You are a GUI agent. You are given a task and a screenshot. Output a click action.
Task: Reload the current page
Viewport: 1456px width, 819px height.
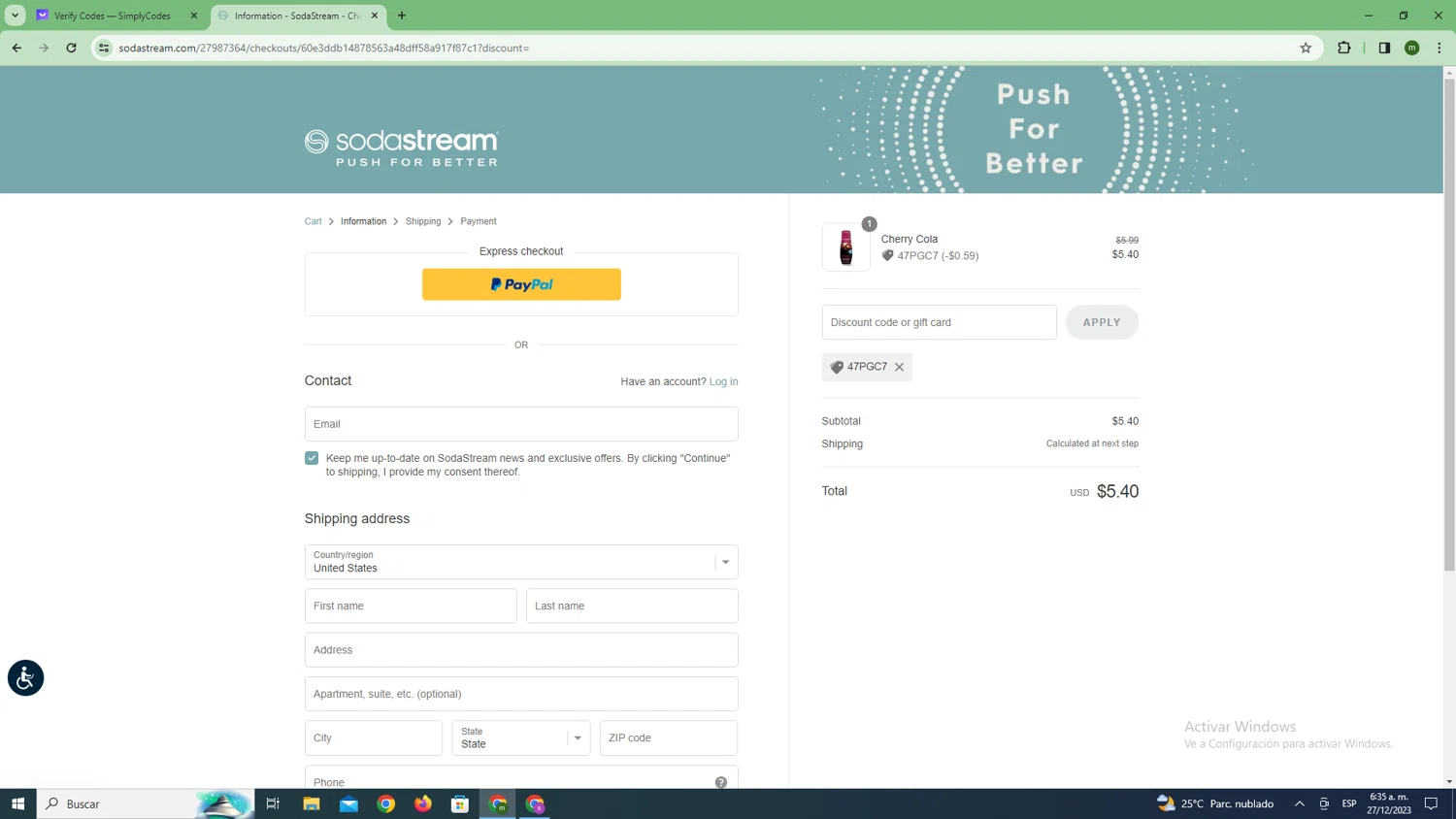pyautogui.click(x=71, y=48)
